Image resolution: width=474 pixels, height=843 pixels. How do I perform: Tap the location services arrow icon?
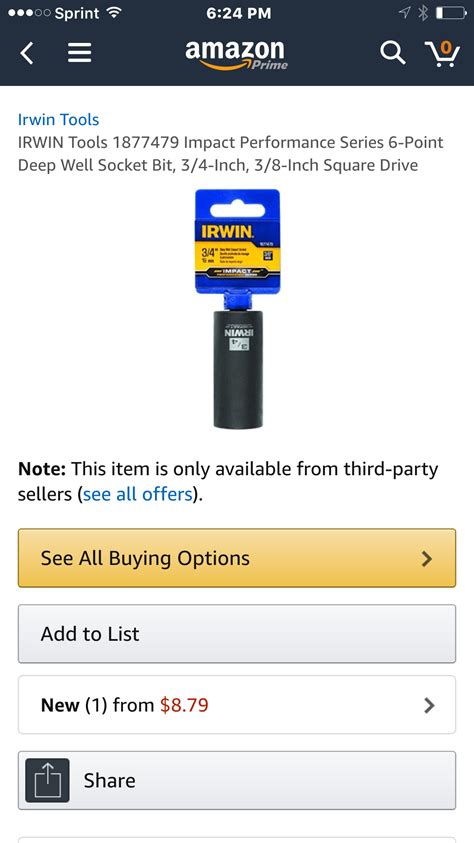click(405, 13)
